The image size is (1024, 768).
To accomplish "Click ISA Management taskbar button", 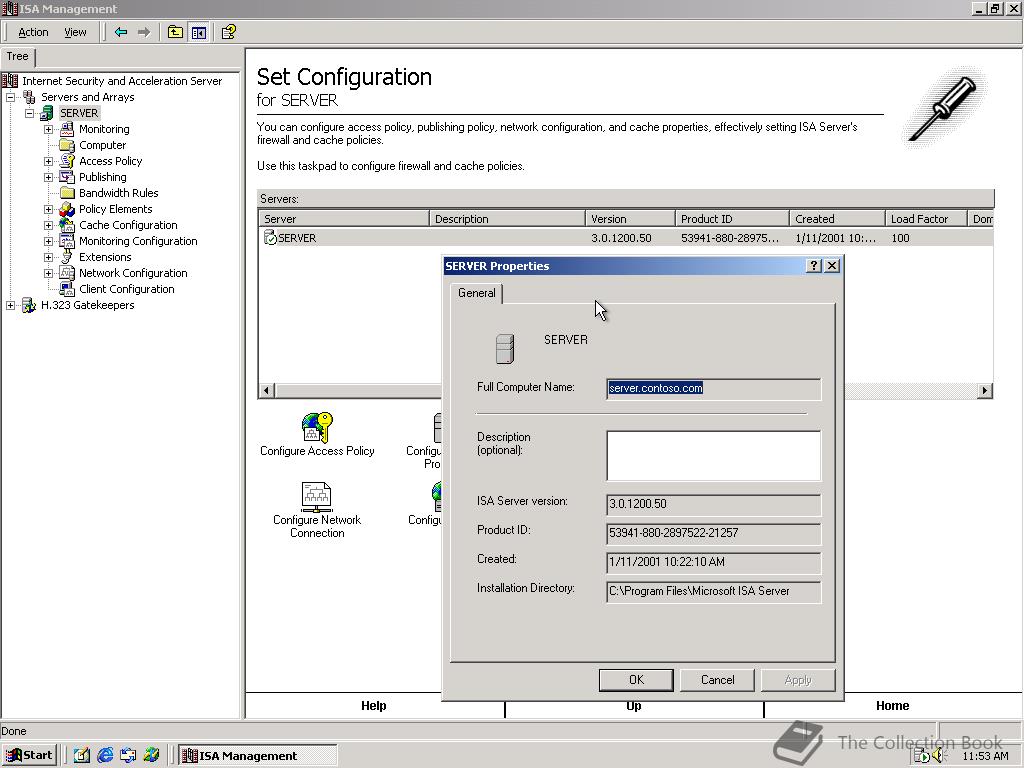I will click(257, 756).
